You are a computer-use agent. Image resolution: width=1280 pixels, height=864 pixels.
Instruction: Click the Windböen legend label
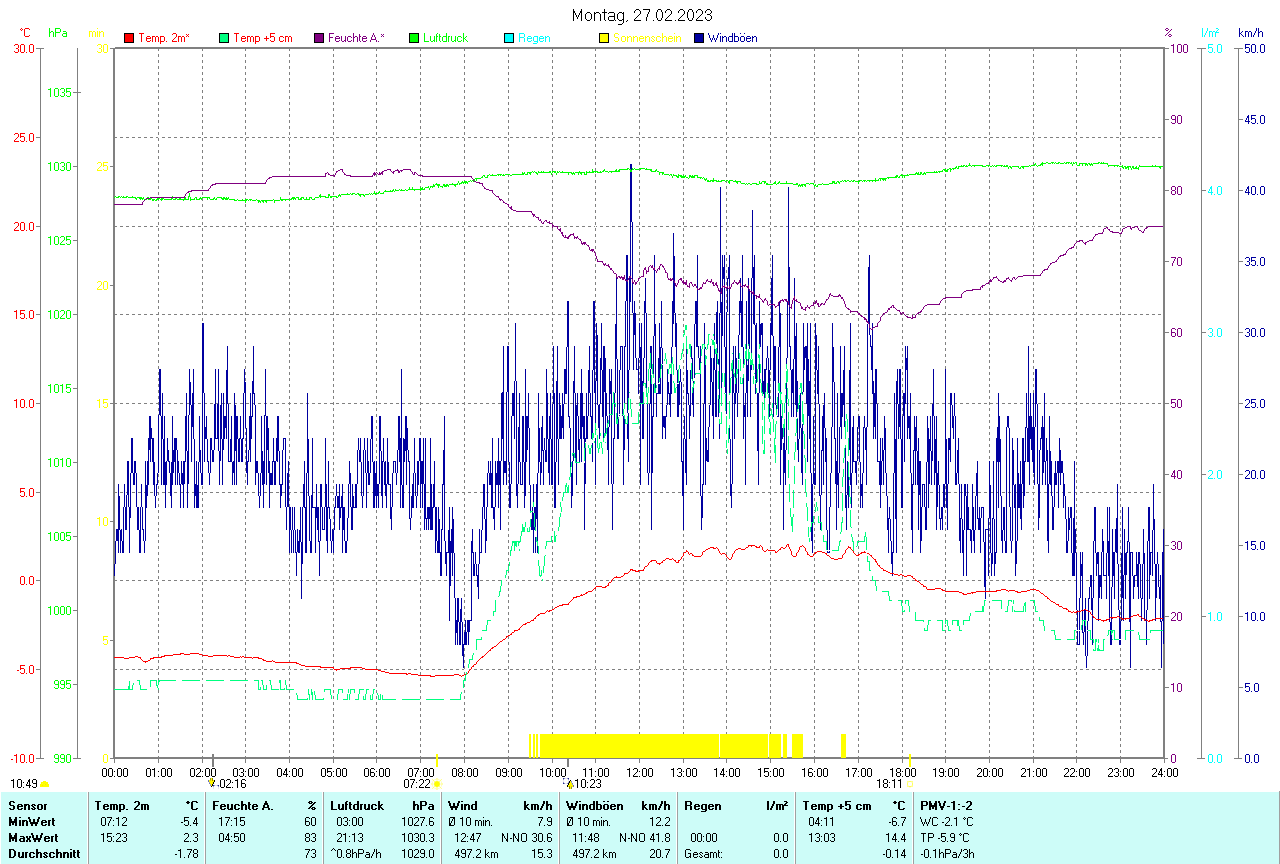pos(732,38)
